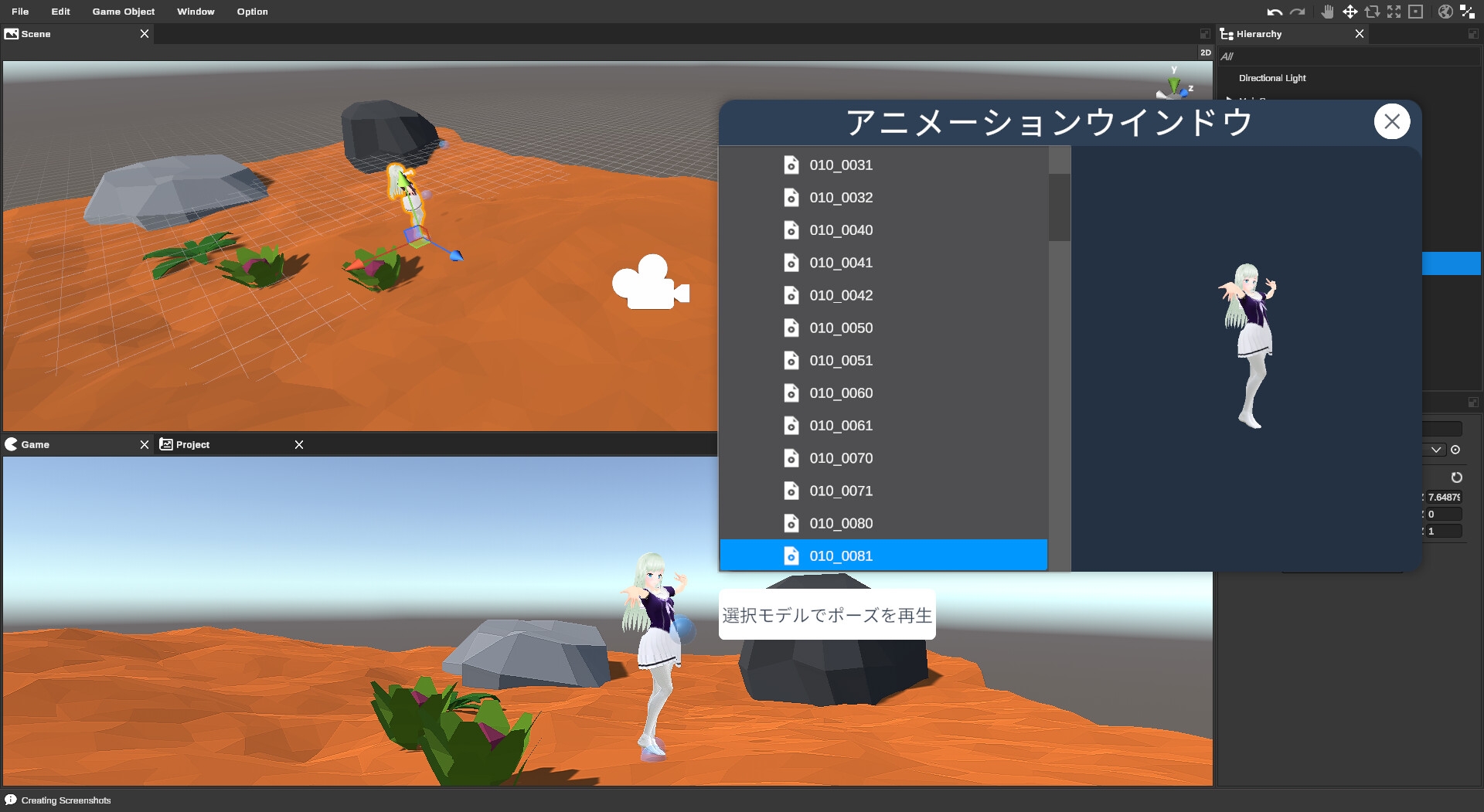Image resolution: width=1484 pixels, height=812 pixels.
Task: Click the animation list scrollbar thumb
Action: click(1059, 207)
